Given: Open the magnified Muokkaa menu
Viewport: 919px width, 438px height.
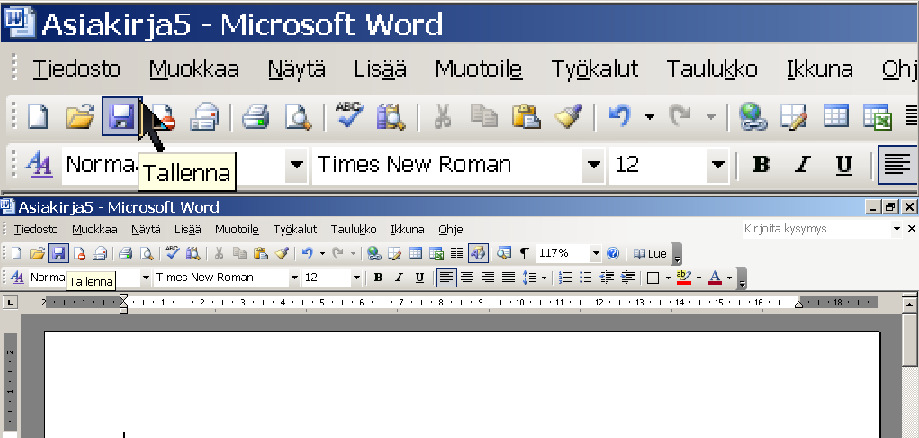Looking at the screenshot, I should pos(194,69).
